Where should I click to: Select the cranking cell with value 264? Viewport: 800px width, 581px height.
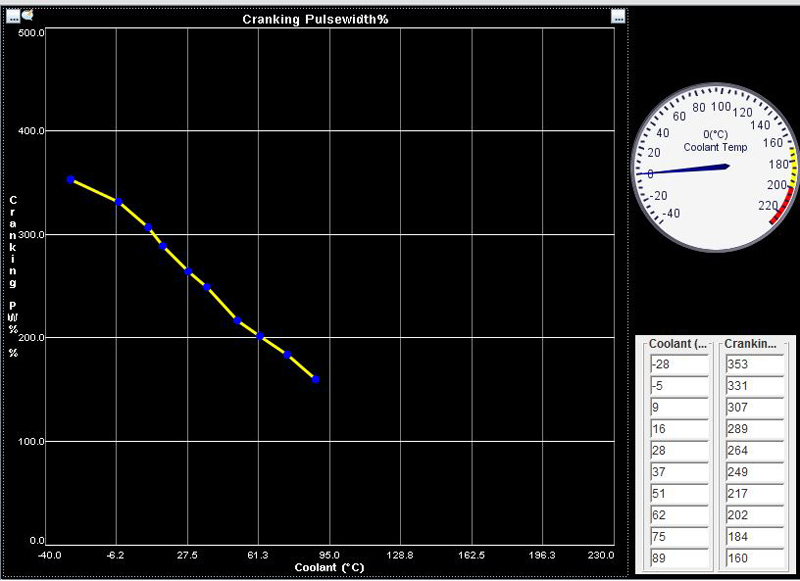pyautogui.click(x=752, y=450)
